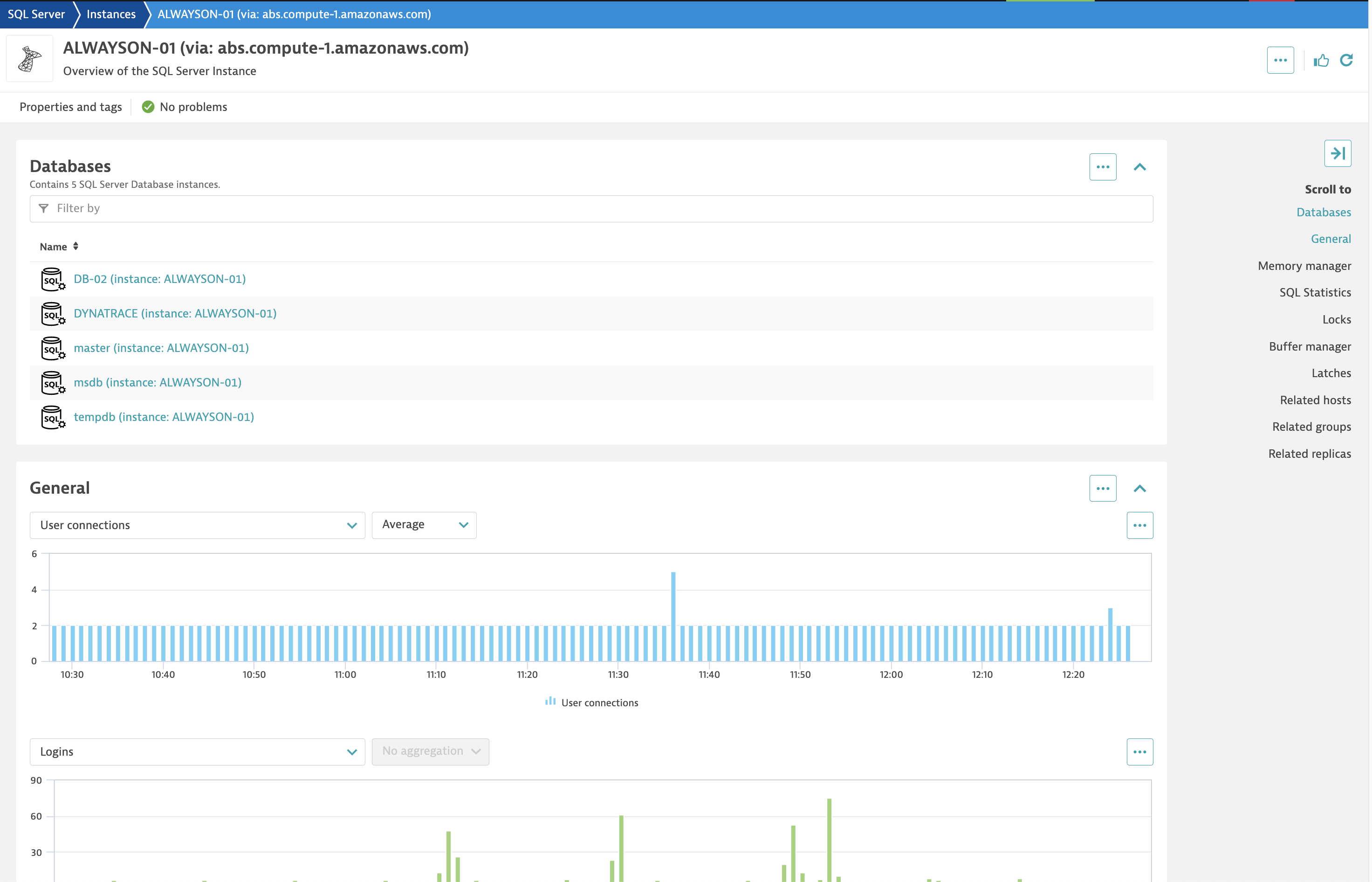Screen dimensions: 1372x882
Task: Collapse the Databases section
Action: click(1140, 167)
